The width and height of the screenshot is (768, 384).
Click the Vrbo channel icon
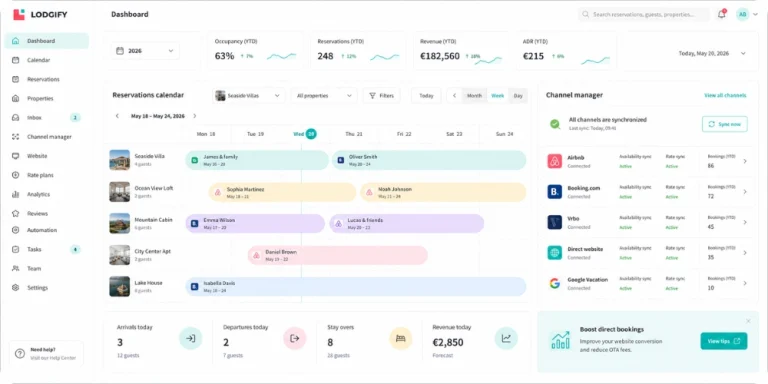(554, 222)
